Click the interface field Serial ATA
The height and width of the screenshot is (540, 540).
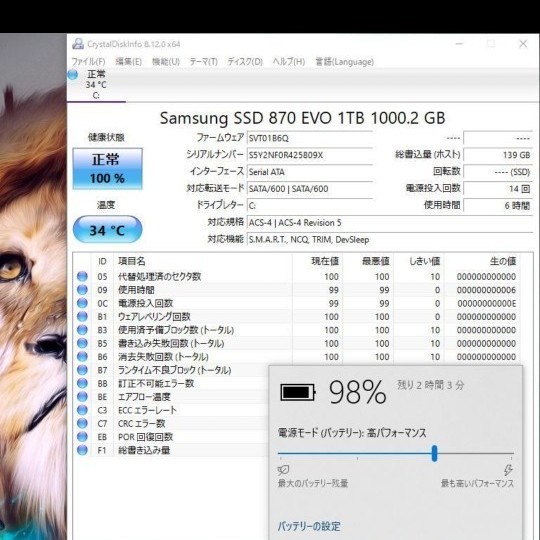tap(310, 172)
